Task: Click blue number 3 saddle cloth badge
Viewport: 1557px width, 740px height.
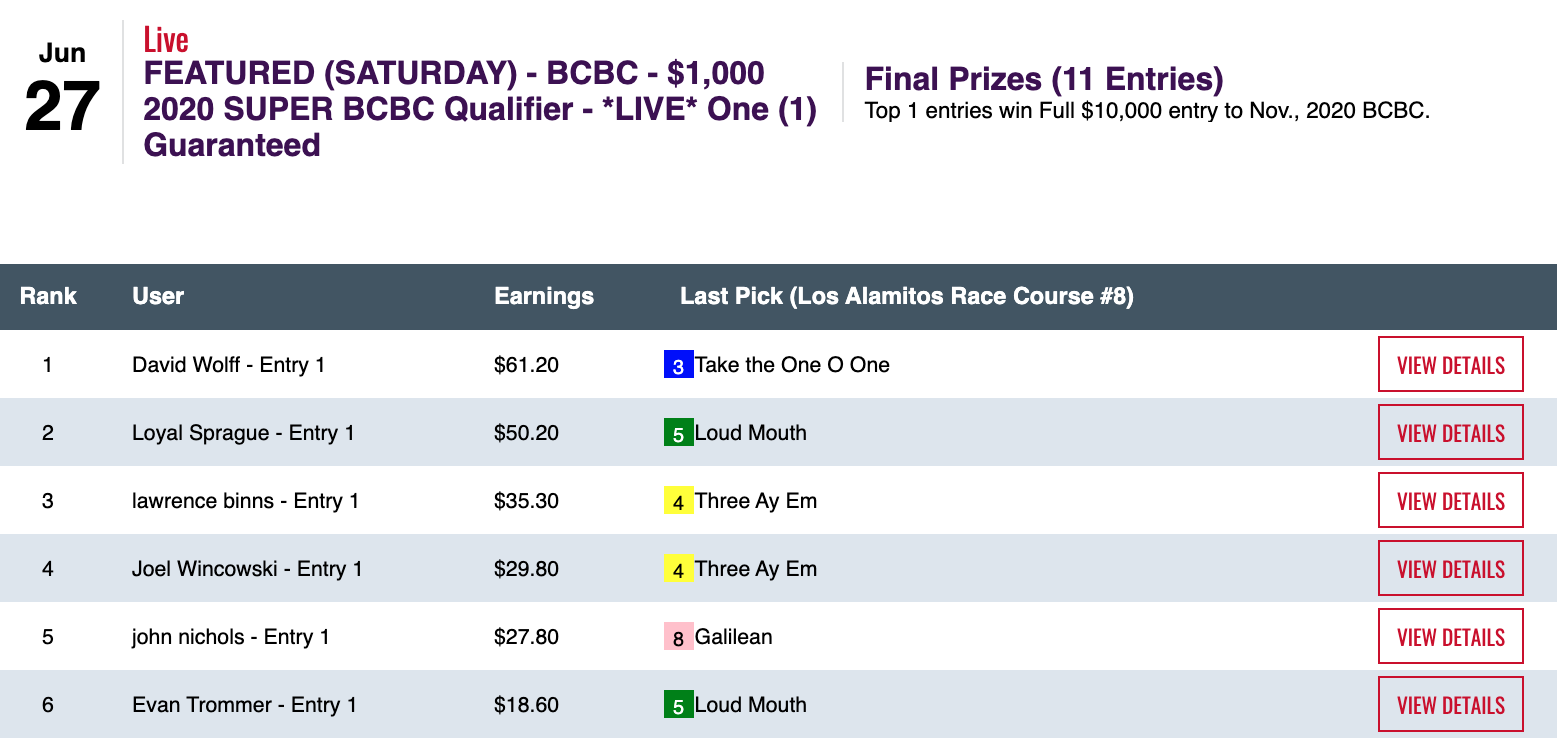Action: pyautogui.click(x=678, y=366)
